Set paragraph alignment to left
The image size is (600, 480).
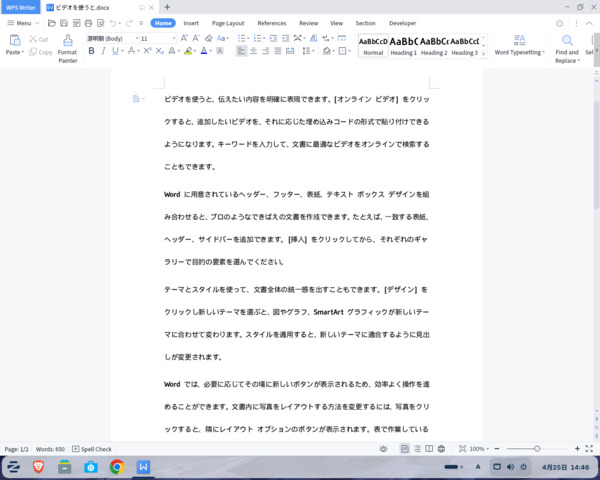[x=241, y=51]
